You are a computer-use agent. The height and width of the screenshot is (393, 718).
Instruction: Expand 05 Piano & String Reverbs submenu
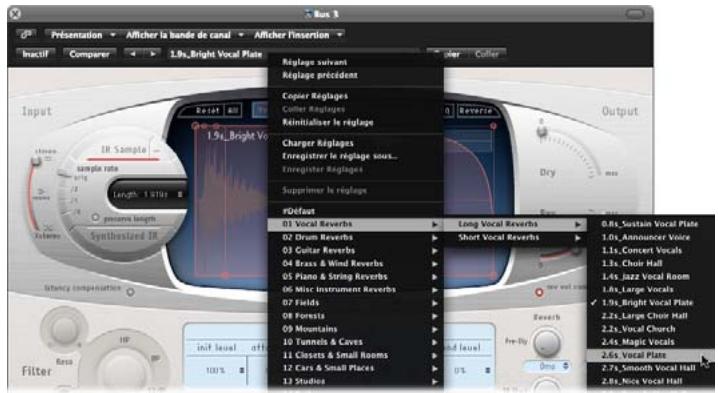355,277
